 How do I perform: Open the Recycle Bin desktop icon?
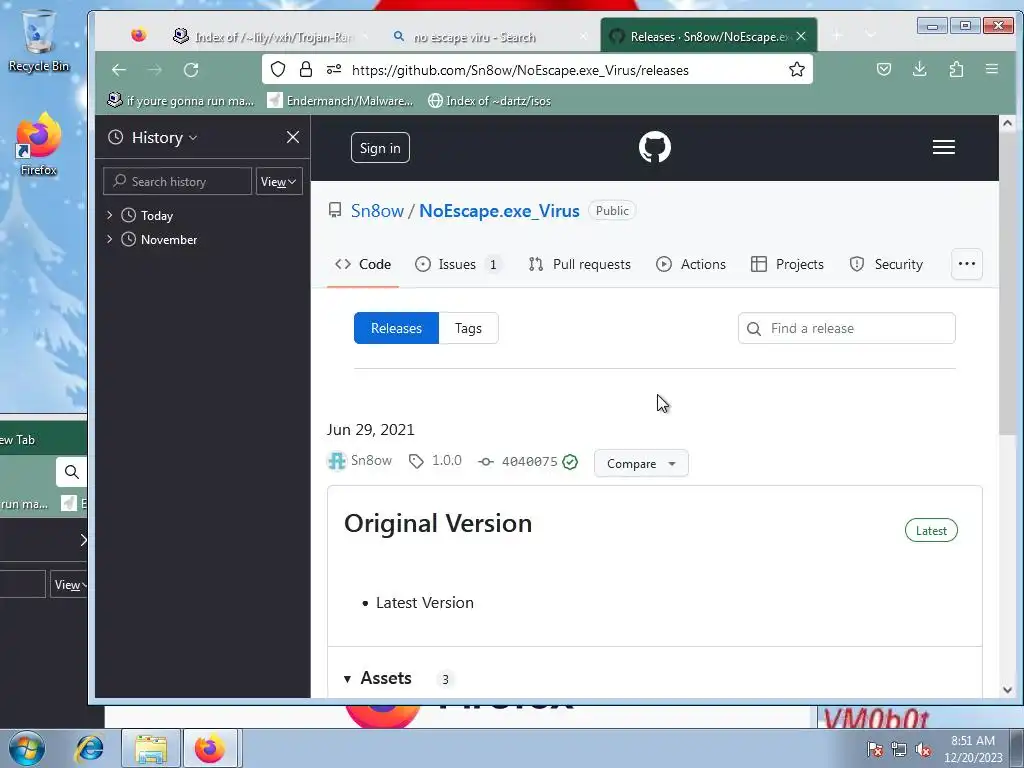coord(39,40)
